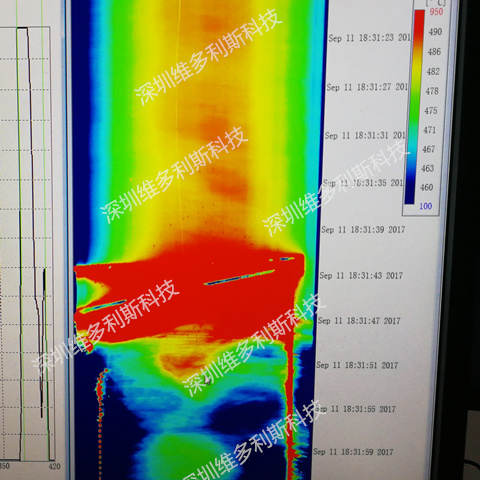Click the thin blue slit inside red band
The image size is (480, 480).
pos(239,278)
